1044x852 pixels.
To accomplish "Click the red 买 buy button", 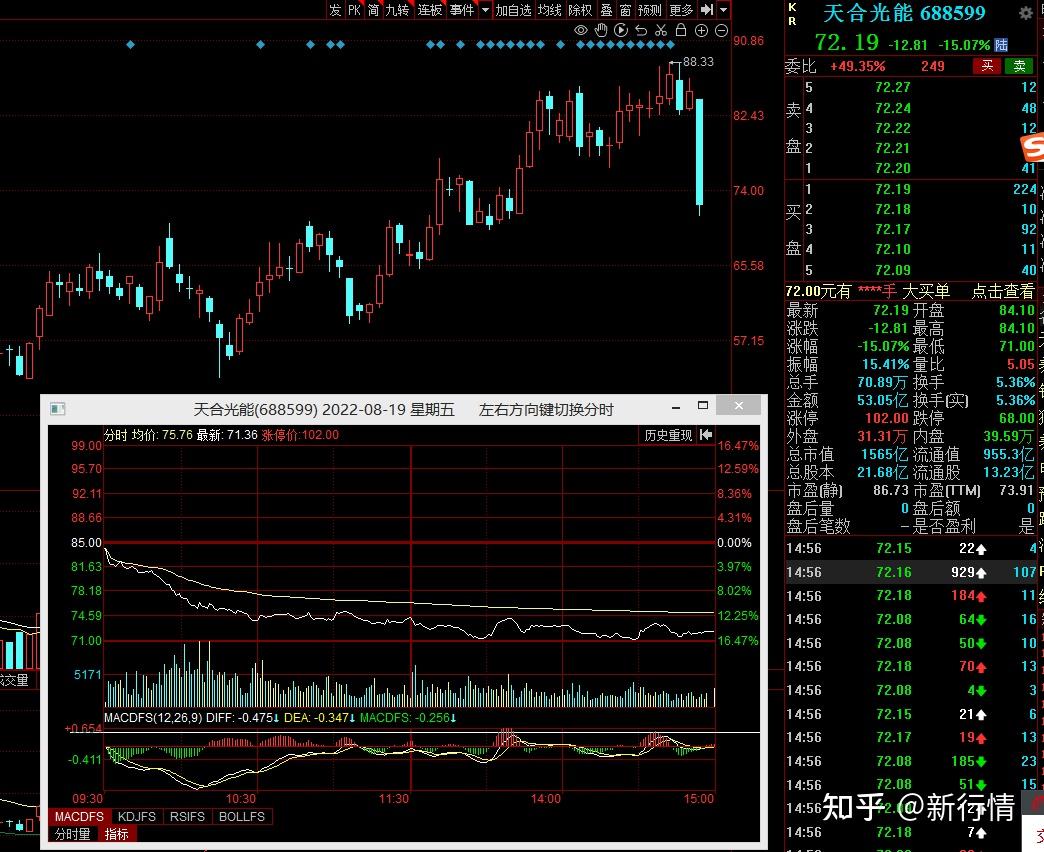I will pos(987,66).
